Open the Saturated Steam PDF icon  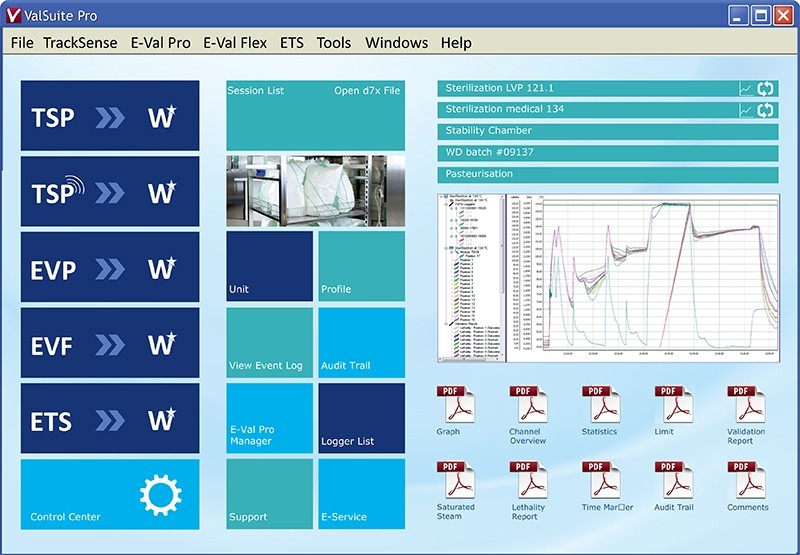(456, 480)
